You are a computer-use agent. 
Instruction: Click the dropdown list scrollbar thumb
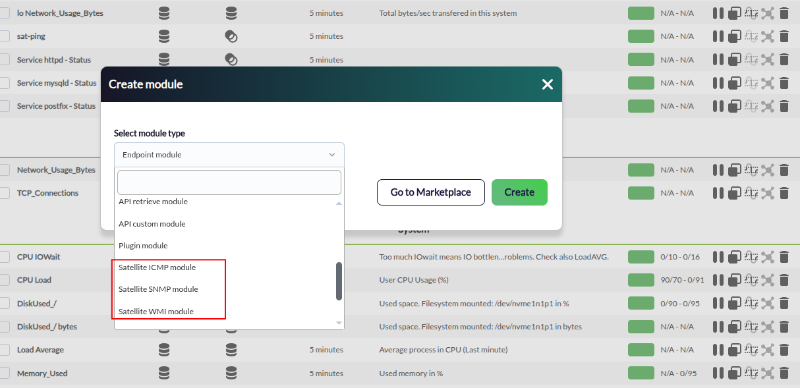tap(339, 281)
